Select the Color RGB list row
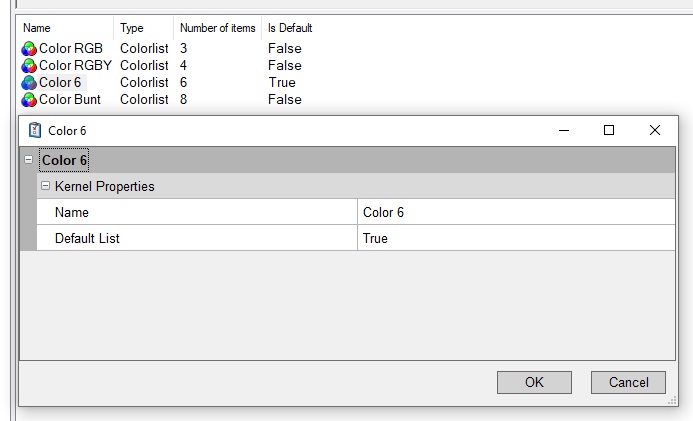Screen dimensions: 693x421 tap(70, 49)
